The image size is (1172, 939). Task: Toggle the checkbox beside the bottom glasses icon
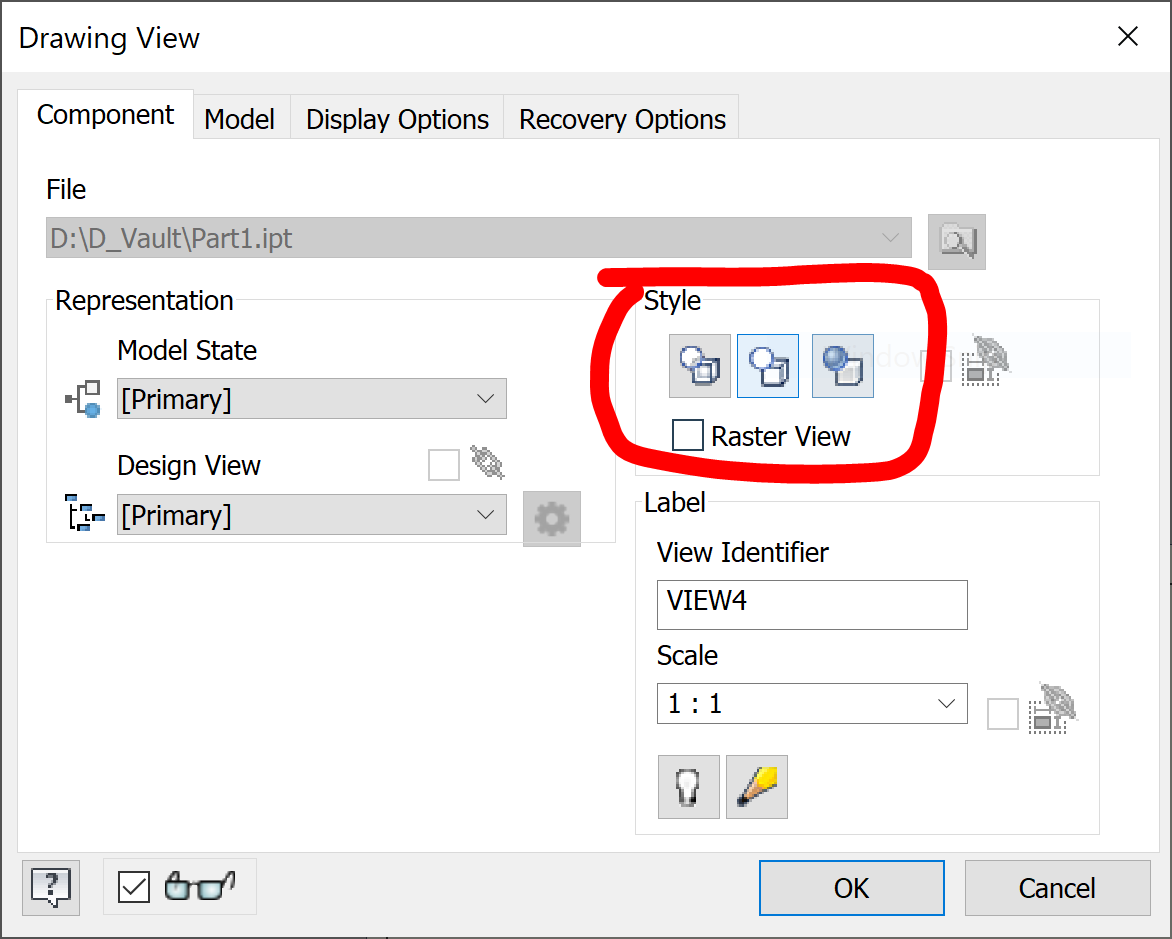pyautogui.click(x=133, y=886)
